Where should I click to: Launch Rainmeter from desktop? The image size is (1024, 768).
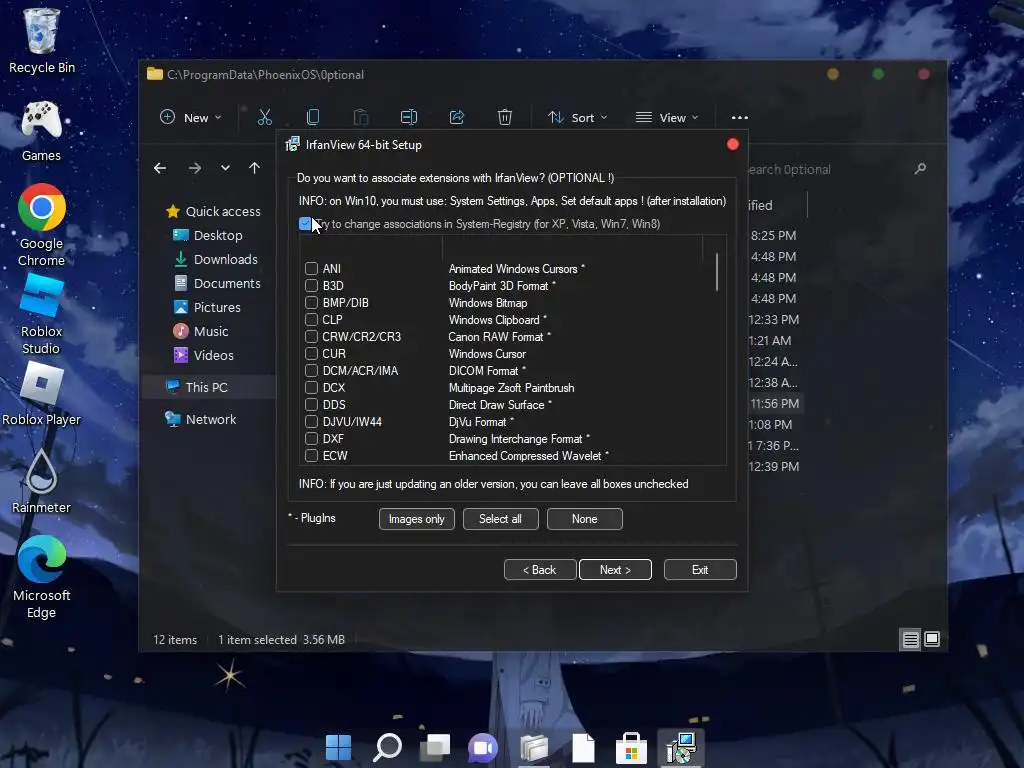41,482
